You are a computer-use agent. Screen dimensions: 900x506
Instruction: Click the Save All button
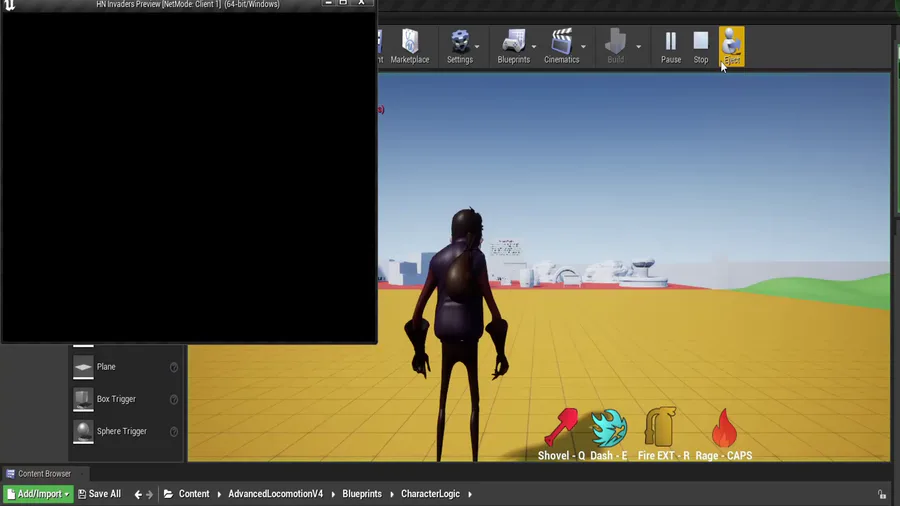99,494
